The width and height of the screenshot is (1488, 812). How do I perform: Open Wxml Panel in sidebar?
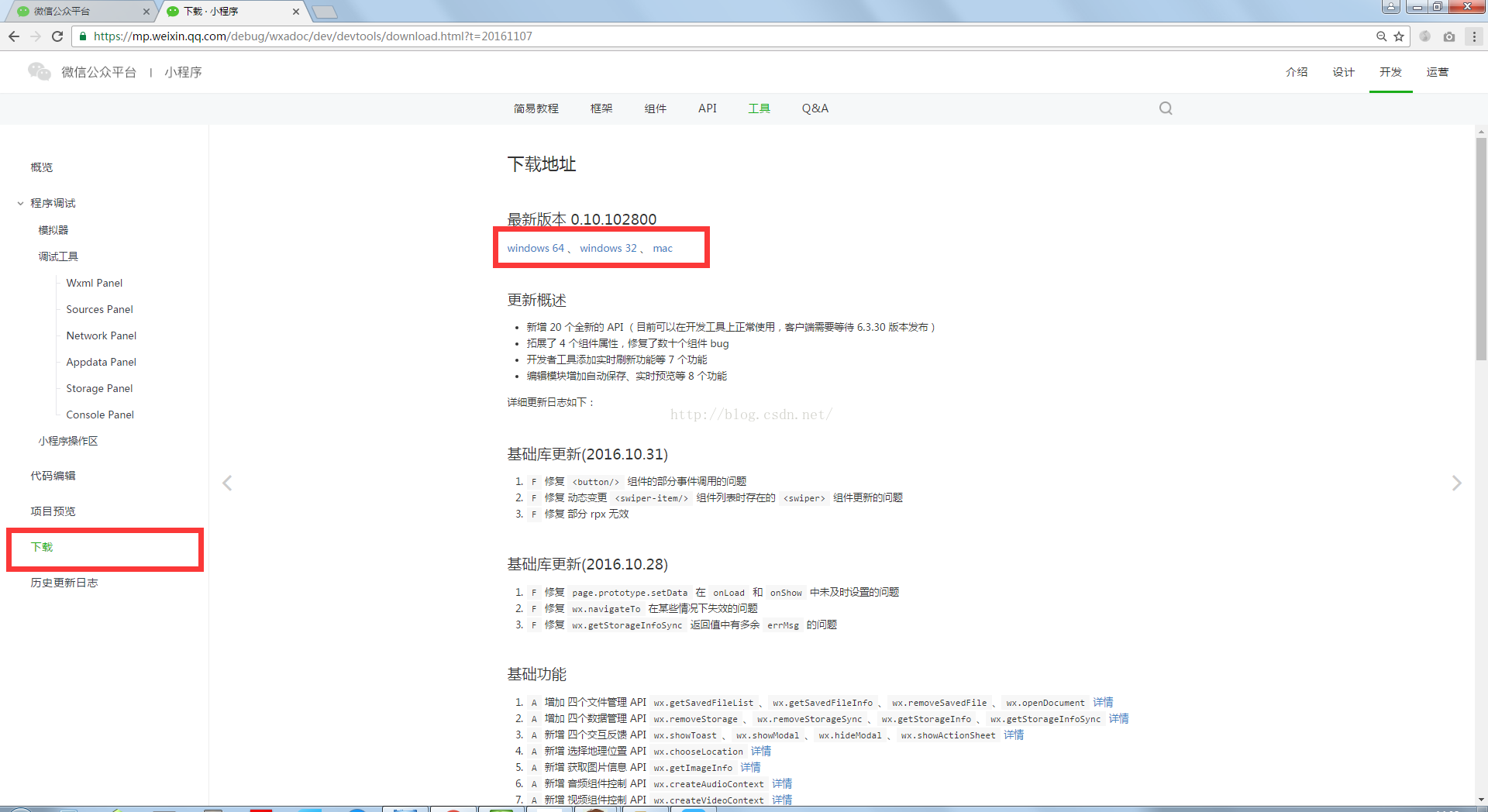pos(95,283)
